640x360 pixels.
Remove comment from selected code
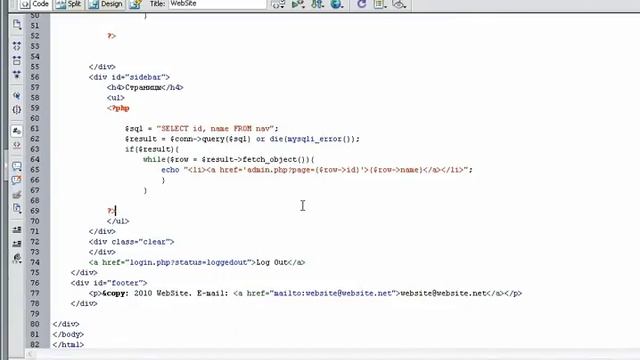click(x=17, y=180)
